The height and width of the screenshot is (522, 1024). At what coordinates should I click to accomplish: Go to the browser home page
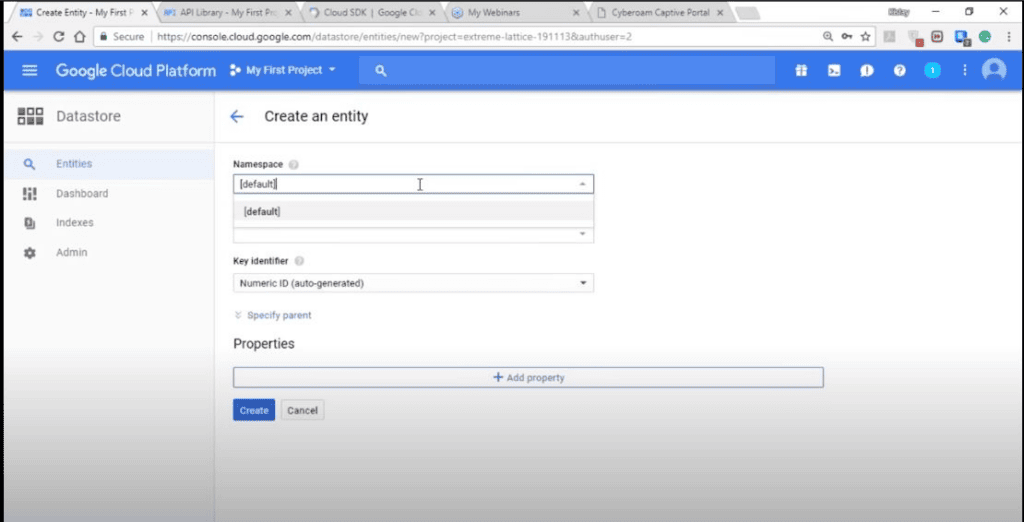(x=79, y=37)
